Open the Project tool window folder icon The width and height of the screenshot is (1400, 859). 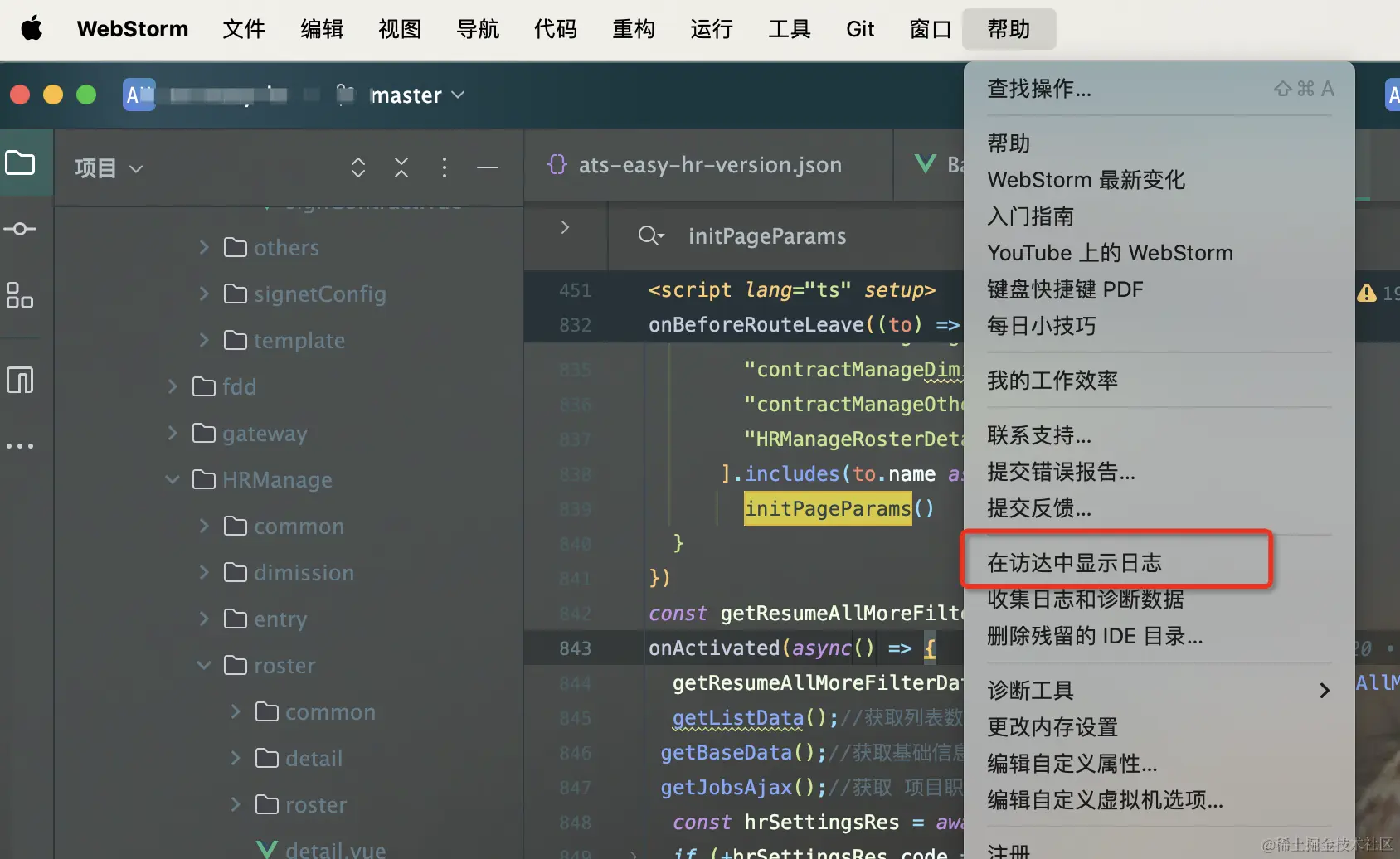[x=20, y=163]
